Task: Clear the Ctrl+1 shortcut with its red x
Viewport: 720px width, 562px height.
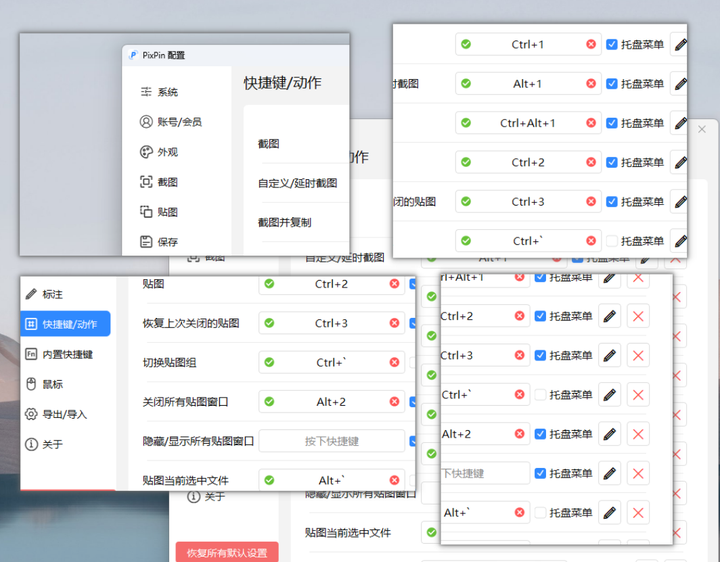Action: (x=591, y=44)
